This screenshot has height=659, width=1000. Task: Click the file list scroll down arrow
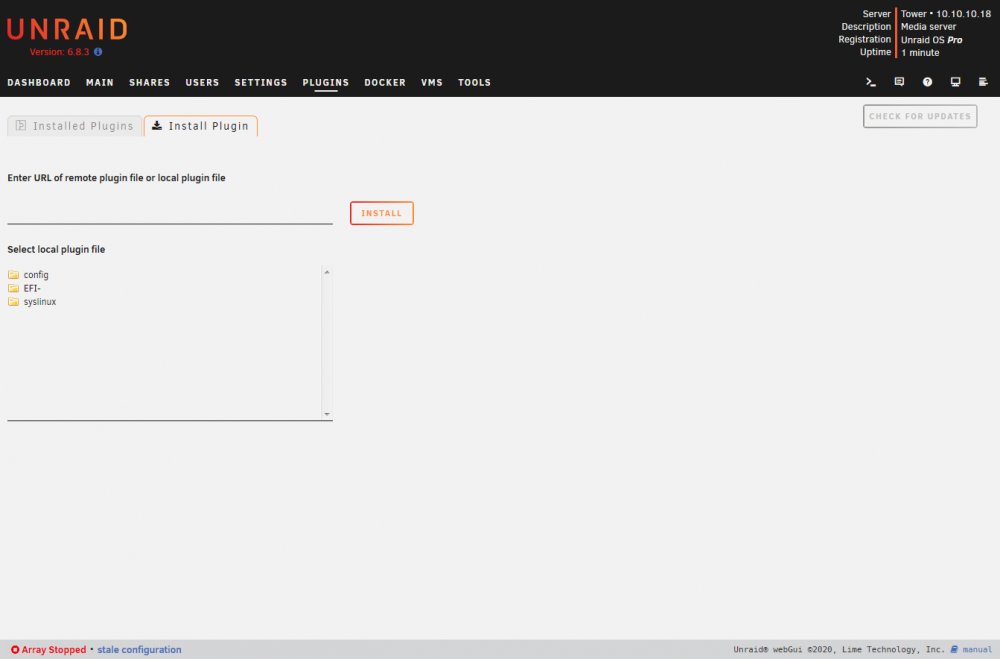pyautogui.click(x=327, y=414)
